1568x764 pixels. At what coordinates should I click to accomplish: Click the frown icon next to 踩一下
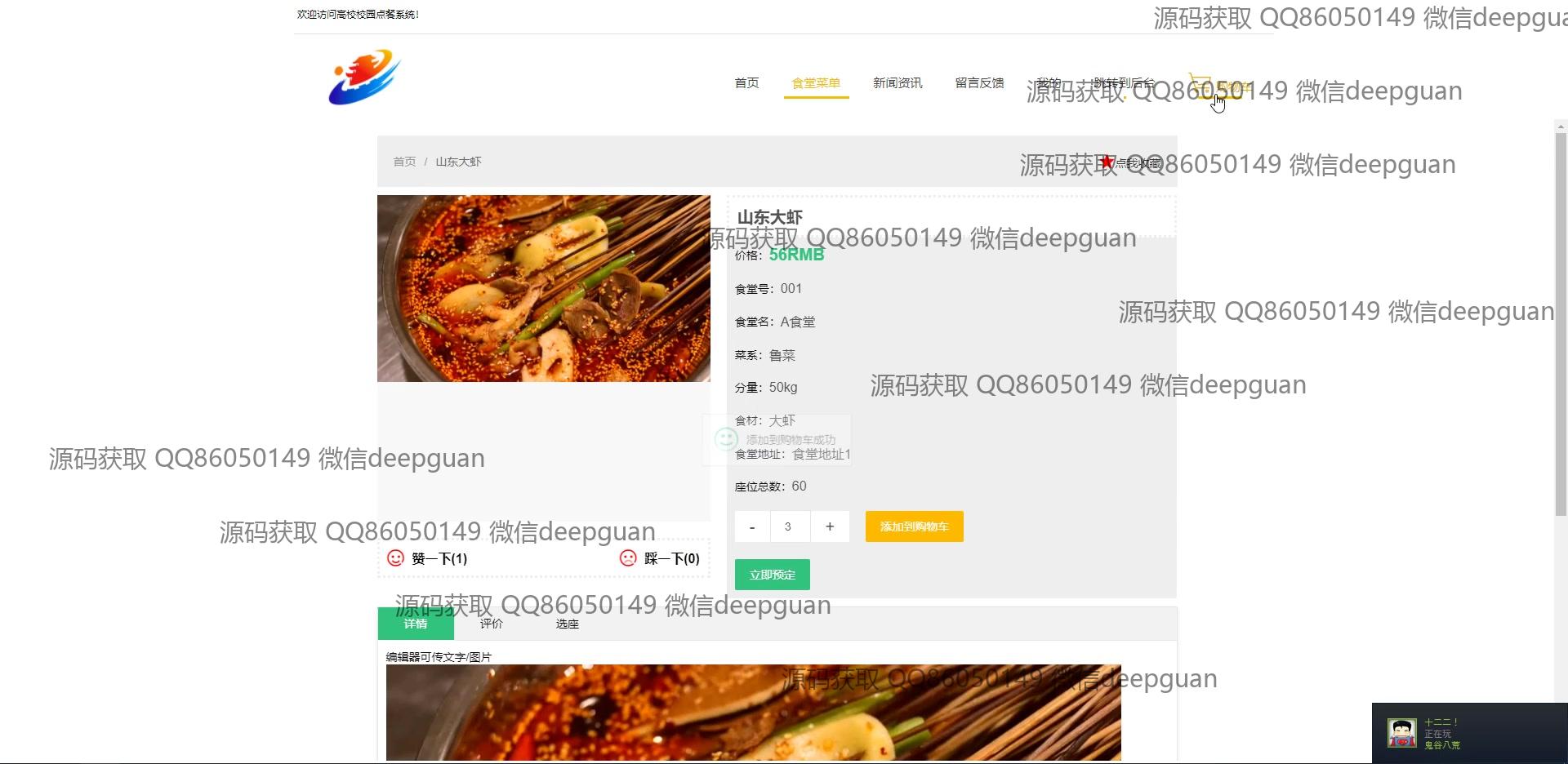coord(628,558)
